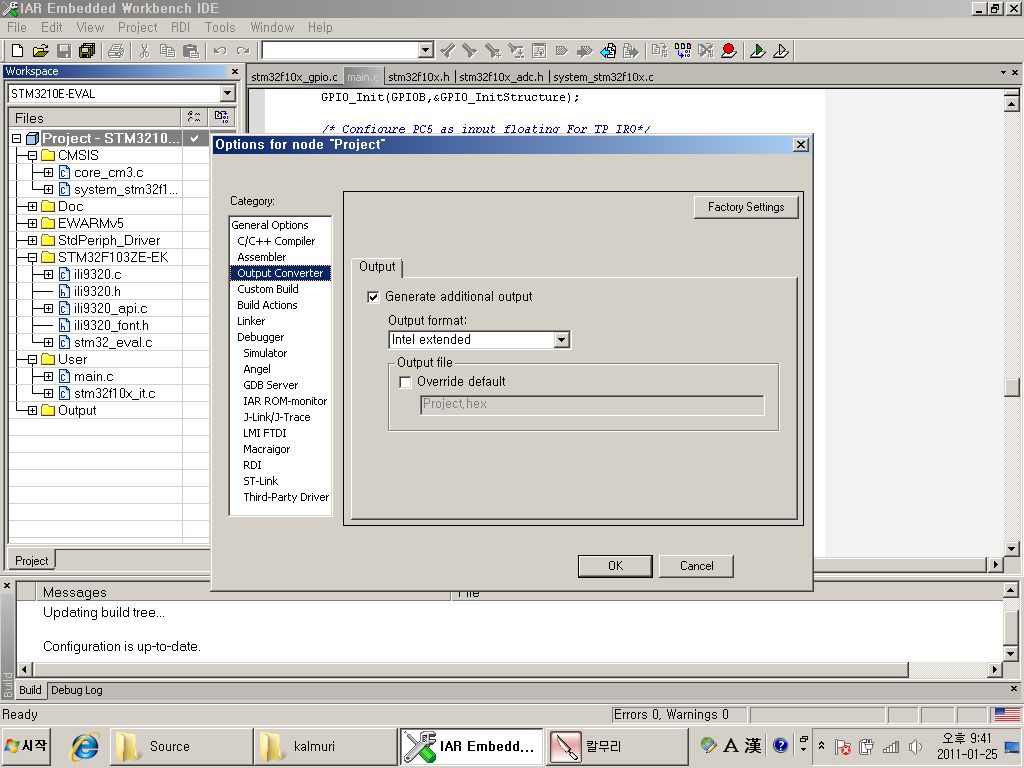Switch to stm32f10x_adc.c editor tab

[x=501, y=77]
